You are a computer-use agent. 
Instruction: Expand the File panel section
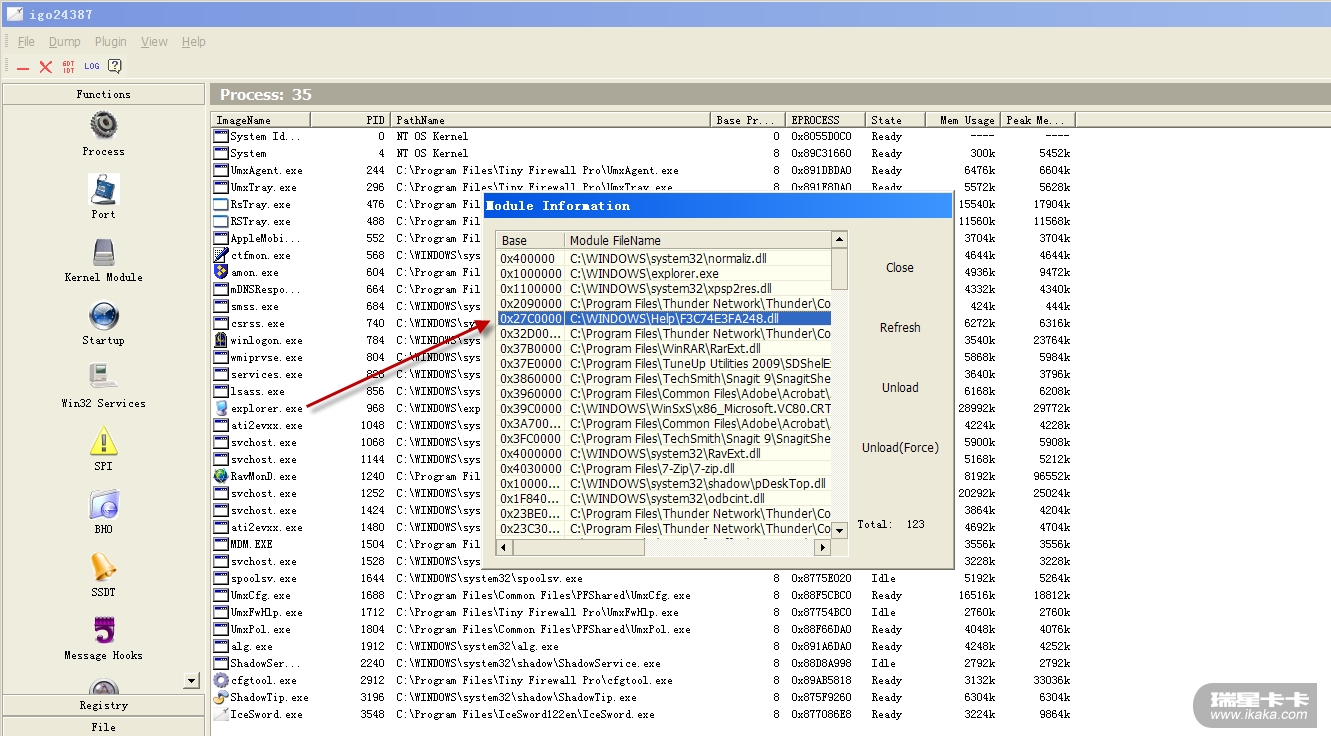click(x=104, y=727)
